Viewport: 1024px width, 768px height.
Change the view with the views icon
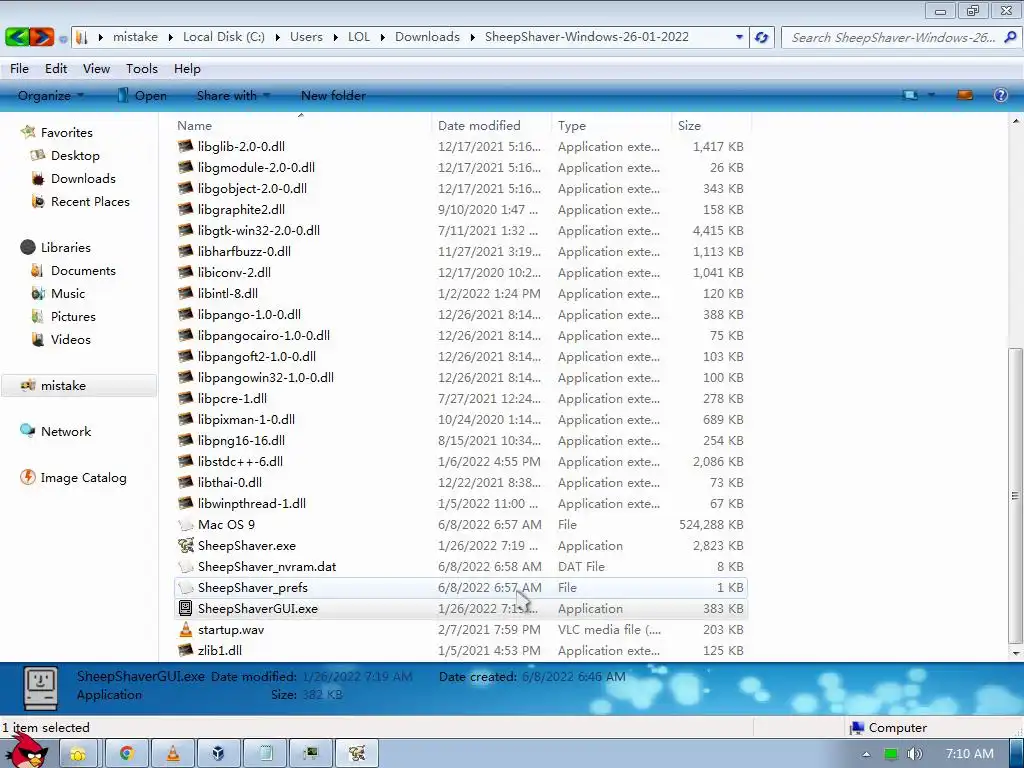(910, 95)
